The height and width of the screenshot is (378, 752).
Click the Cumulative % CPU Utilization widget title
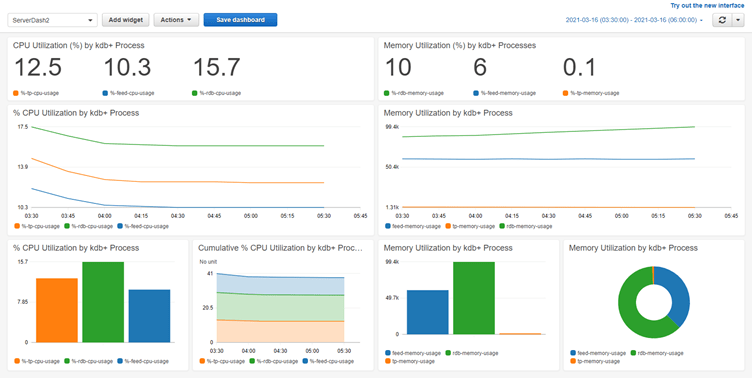[281, 248]
